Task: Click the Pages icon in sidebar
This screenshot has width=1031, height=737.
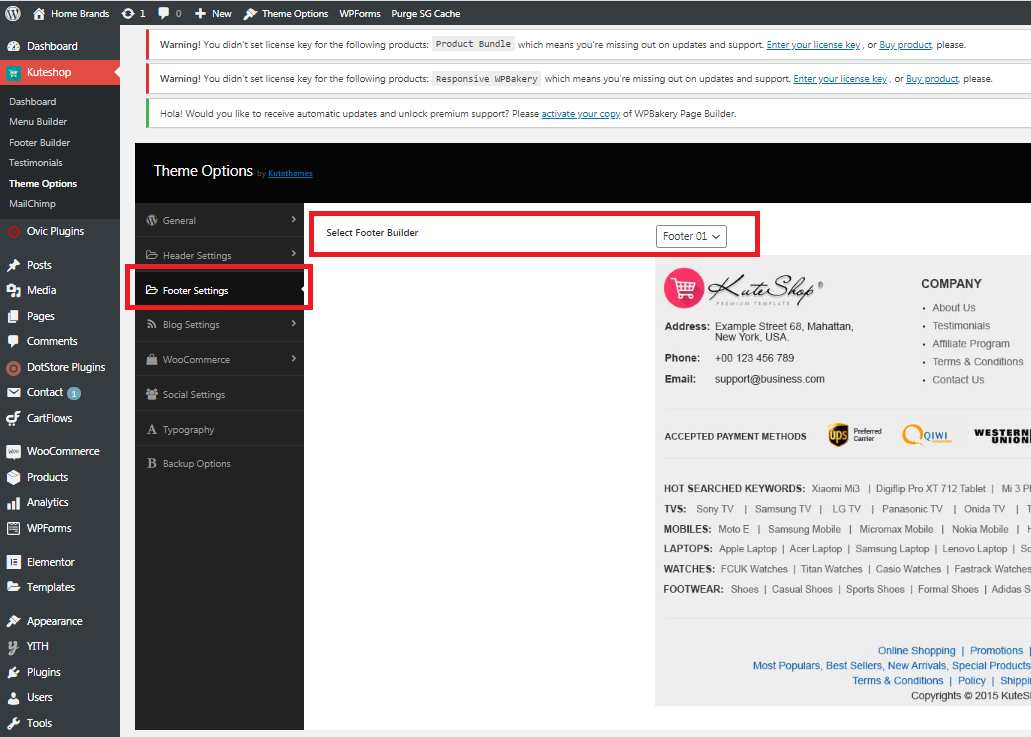Action: point(13,316)
